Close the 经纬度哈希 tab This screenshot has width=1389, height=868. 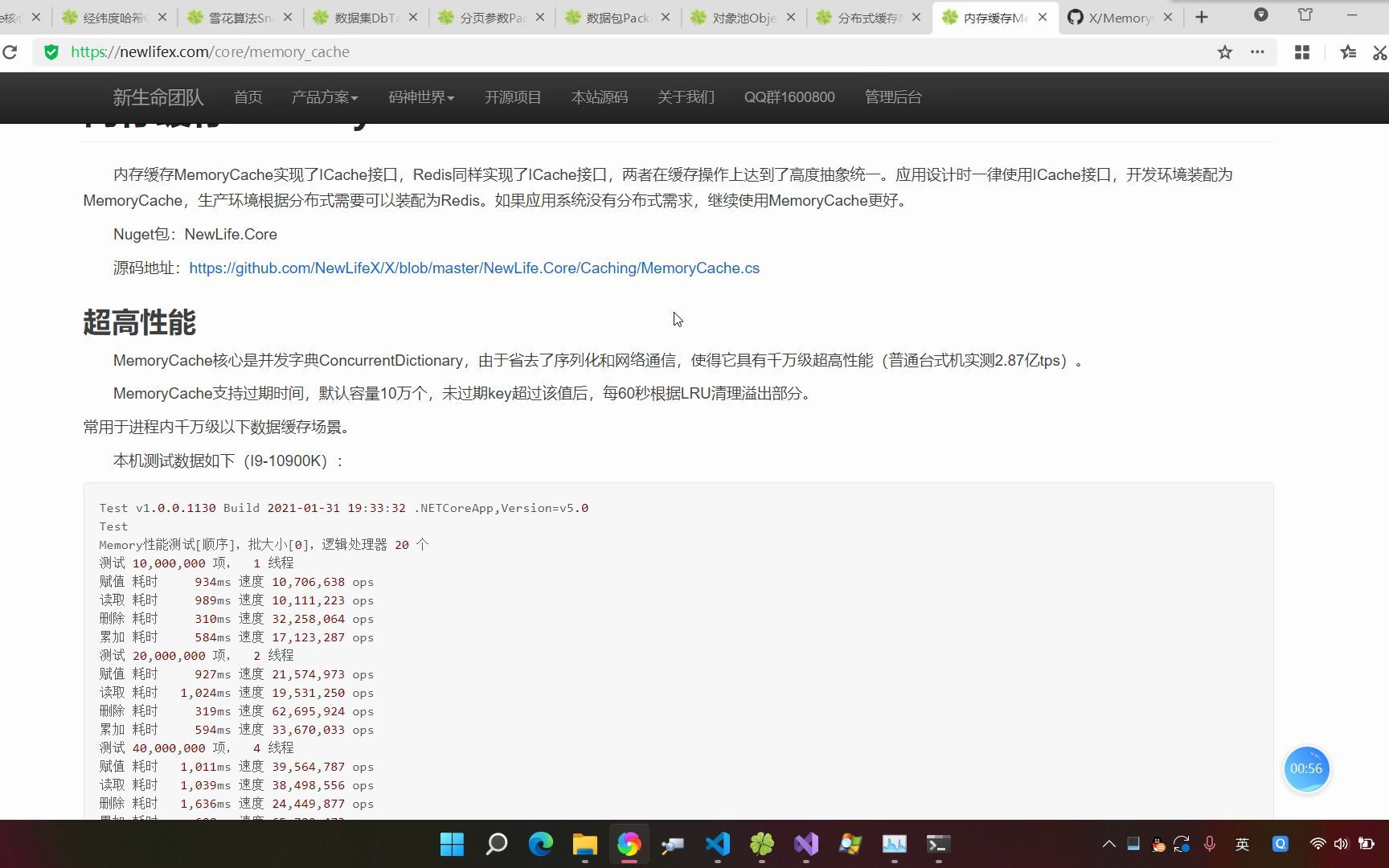(x=162, y=17)
